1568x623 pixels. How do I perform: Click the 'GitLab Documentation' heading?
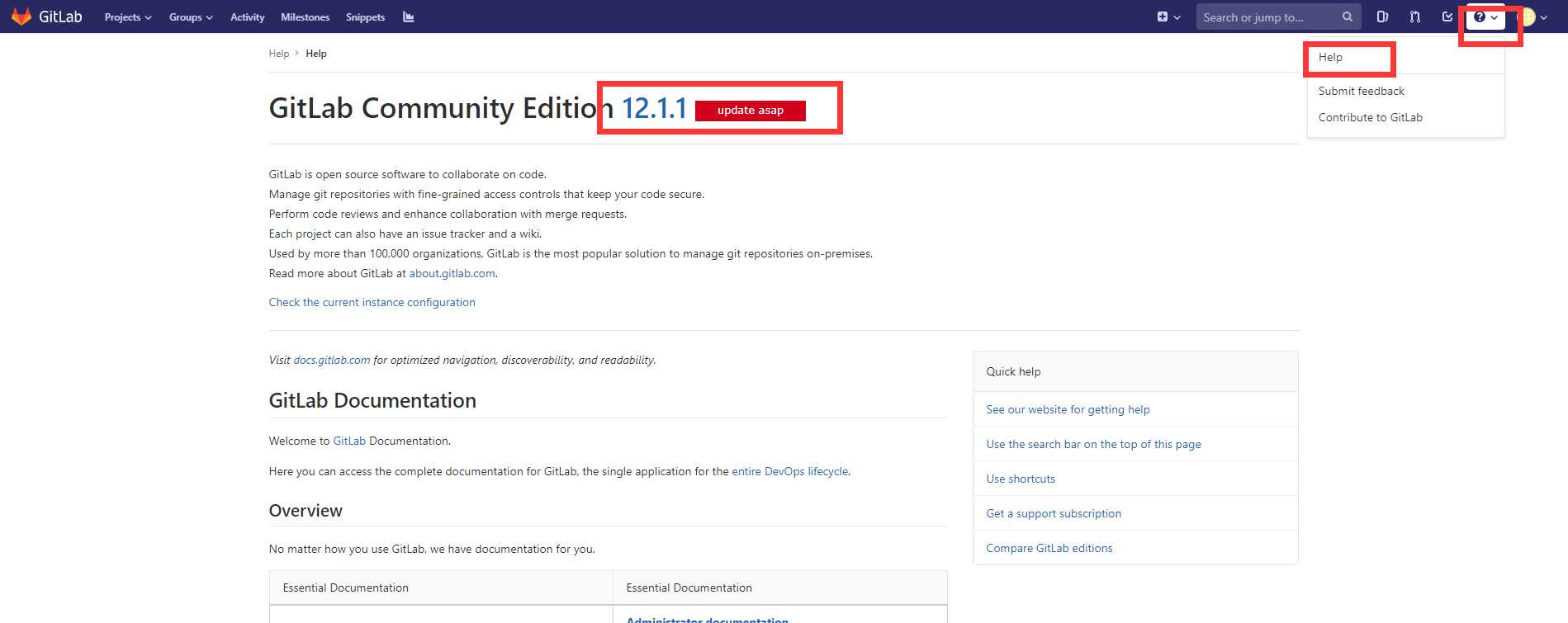(372, 400)
